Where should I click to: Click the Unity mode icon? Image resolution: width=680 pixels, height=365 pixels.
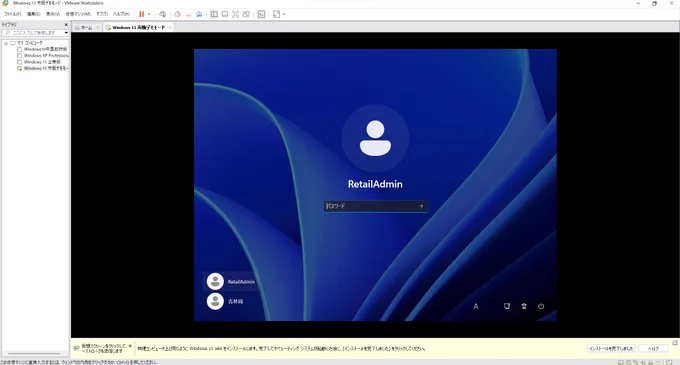tap(246, 14)
